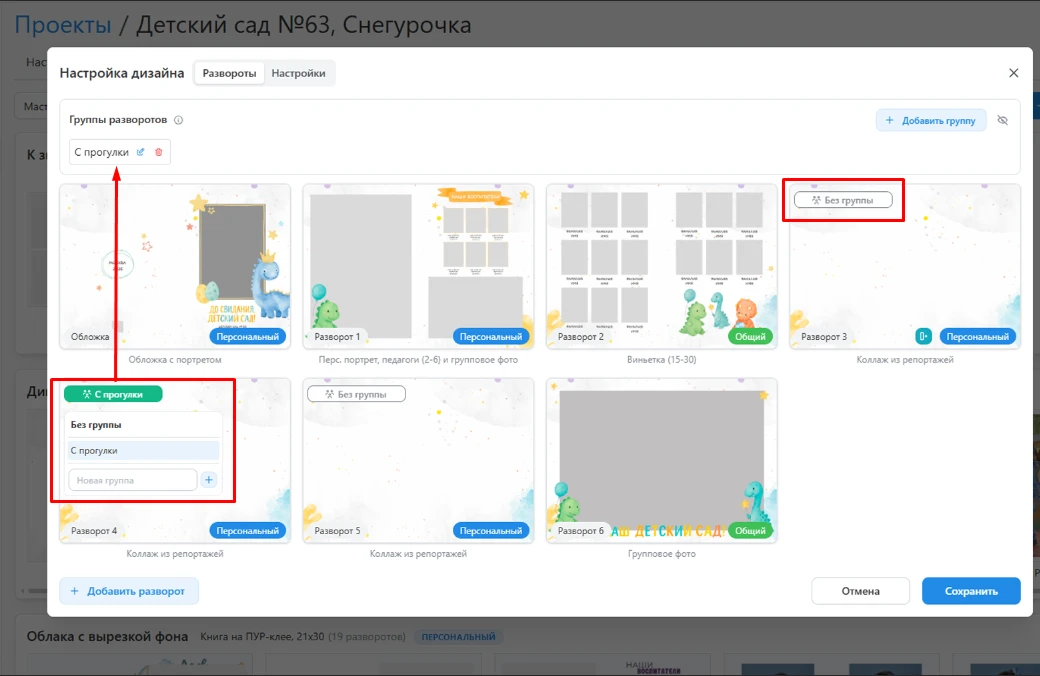Click the Персональный badge on Разворот 4
The image size is (1040, 676).
click(x=248, y=531)
